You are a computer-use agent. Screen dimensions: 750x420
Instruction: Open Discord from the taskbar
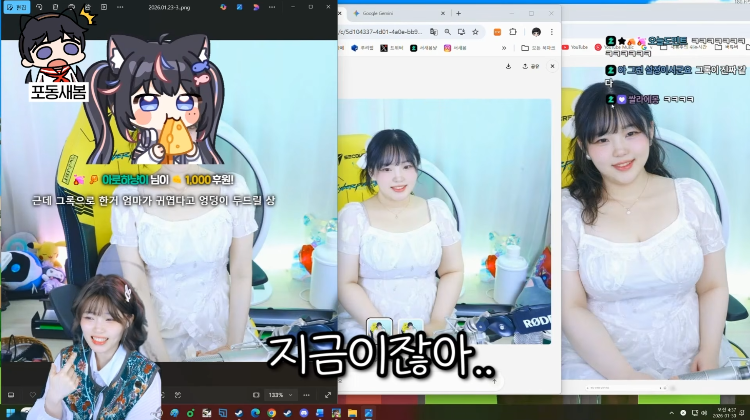click(x=304, y=413)
